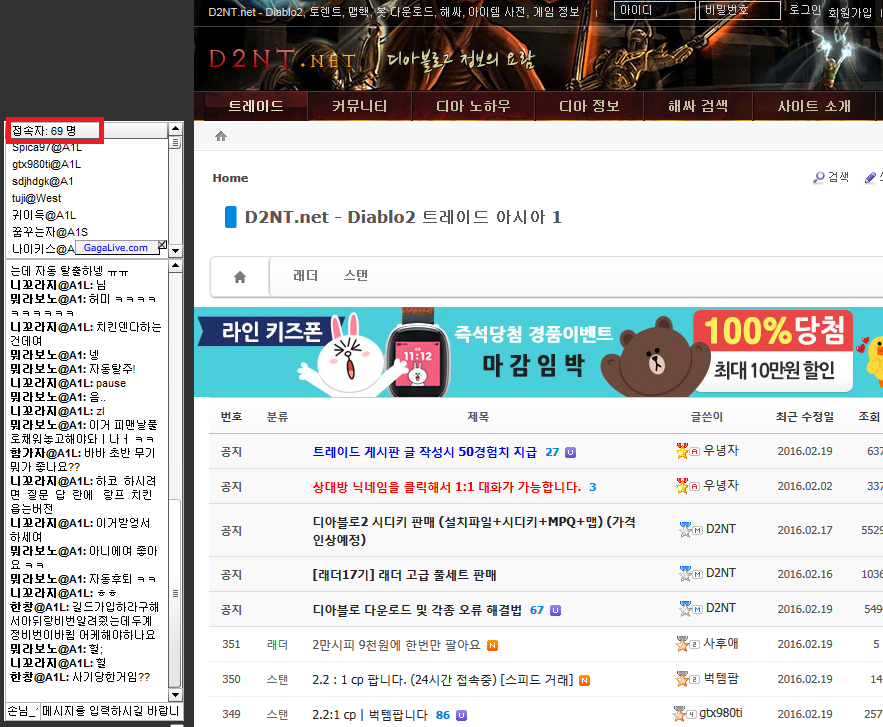Select user gtx980ti@A1L in the chat user list

pos(46,164)
